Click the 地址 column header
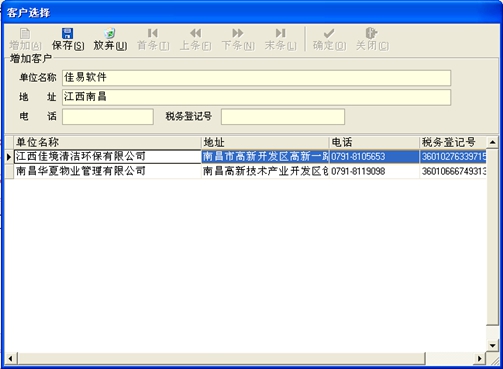This screenshot has height=369, width=503. 265,142
